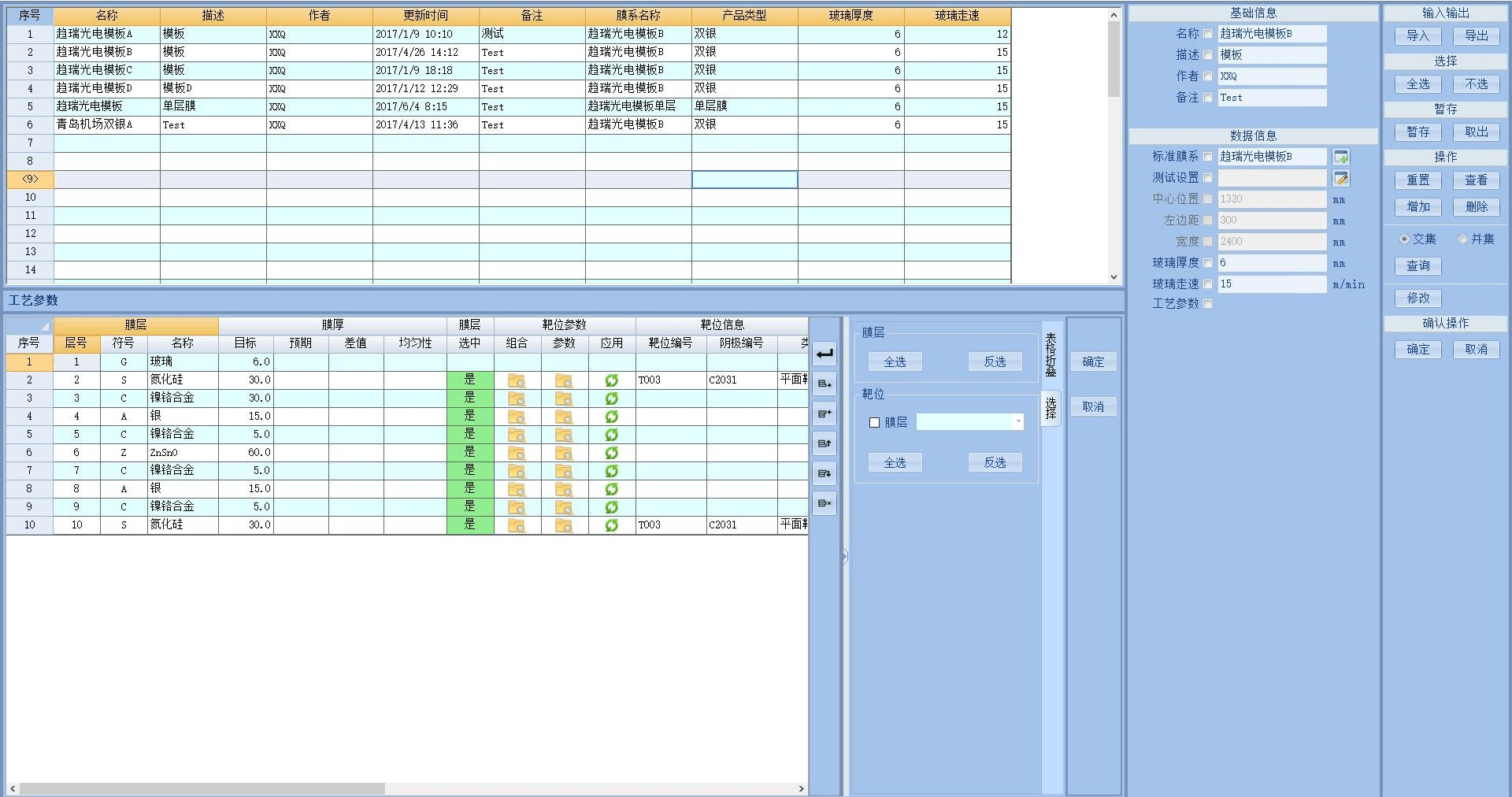Click the add row icon button
Viewport: 1512px width, 797px height.
[x=825, y=384]
